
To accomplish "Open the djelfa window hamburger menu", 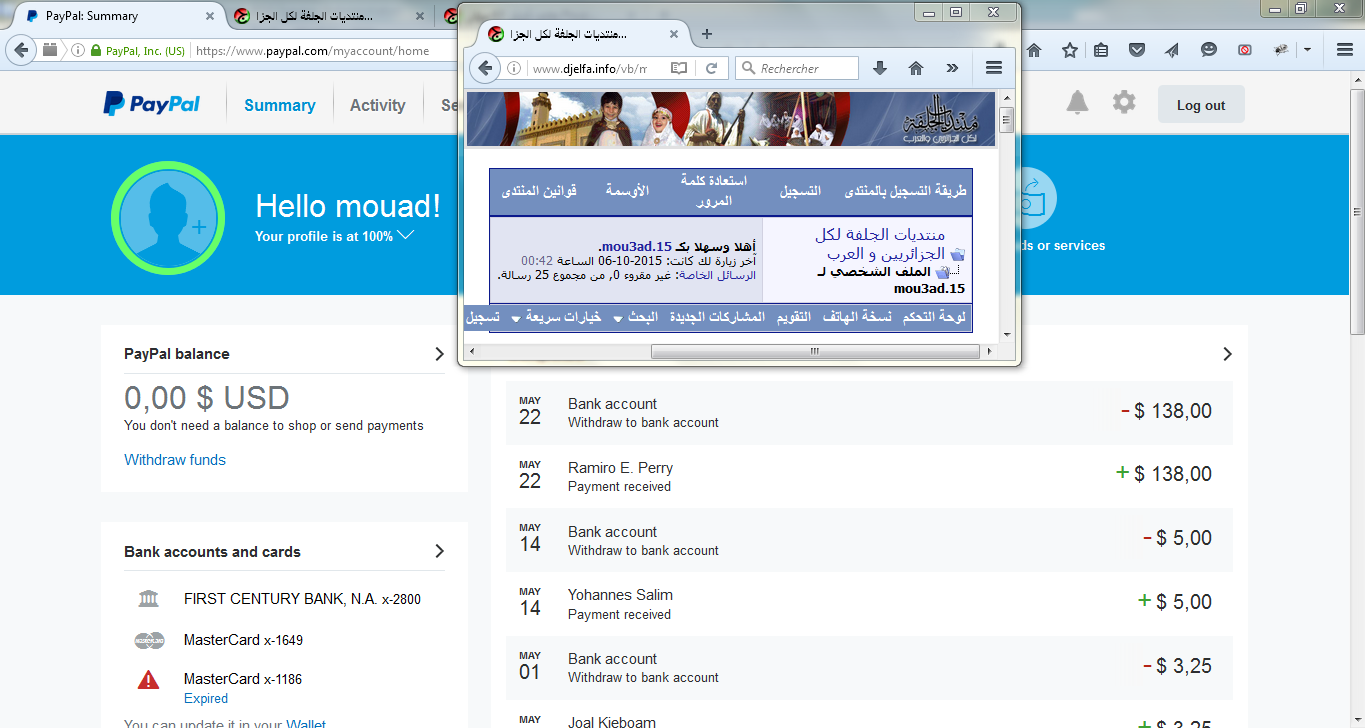I will [x=994, y=68].
